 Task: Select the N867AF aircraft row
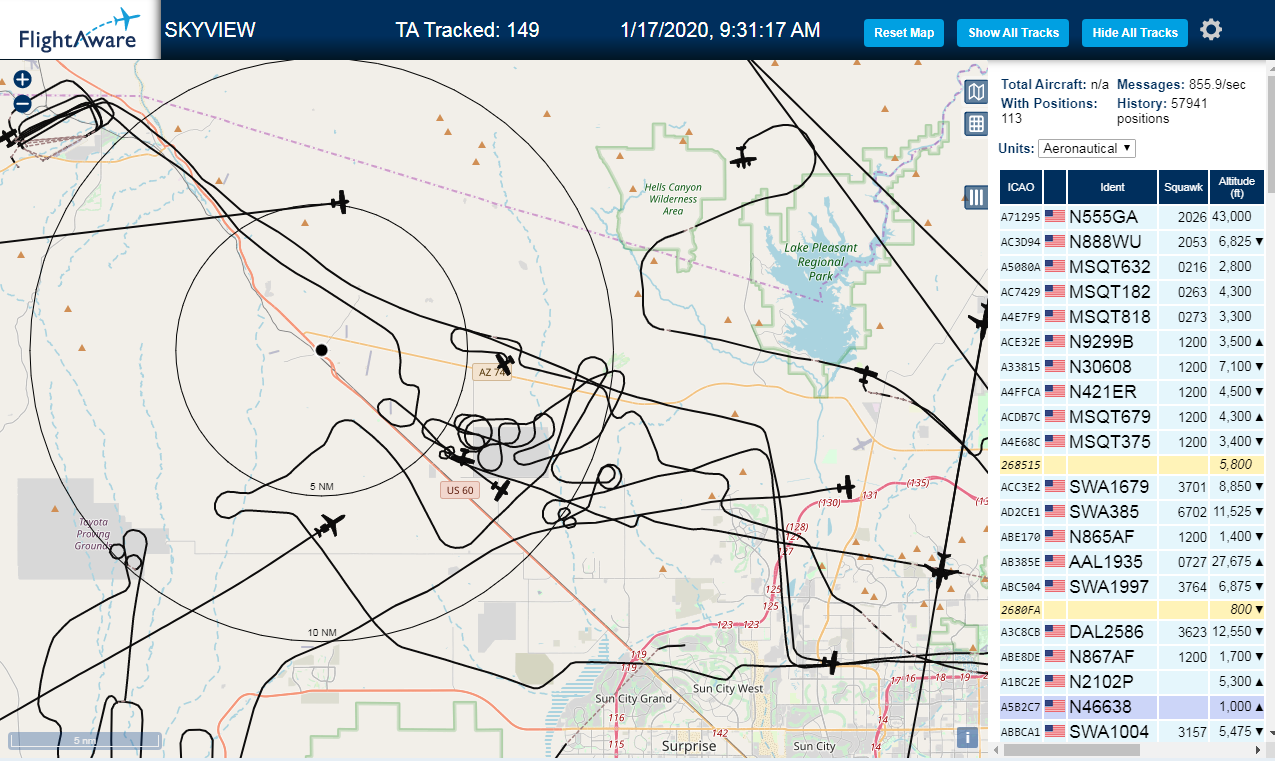coord(1132,656)
